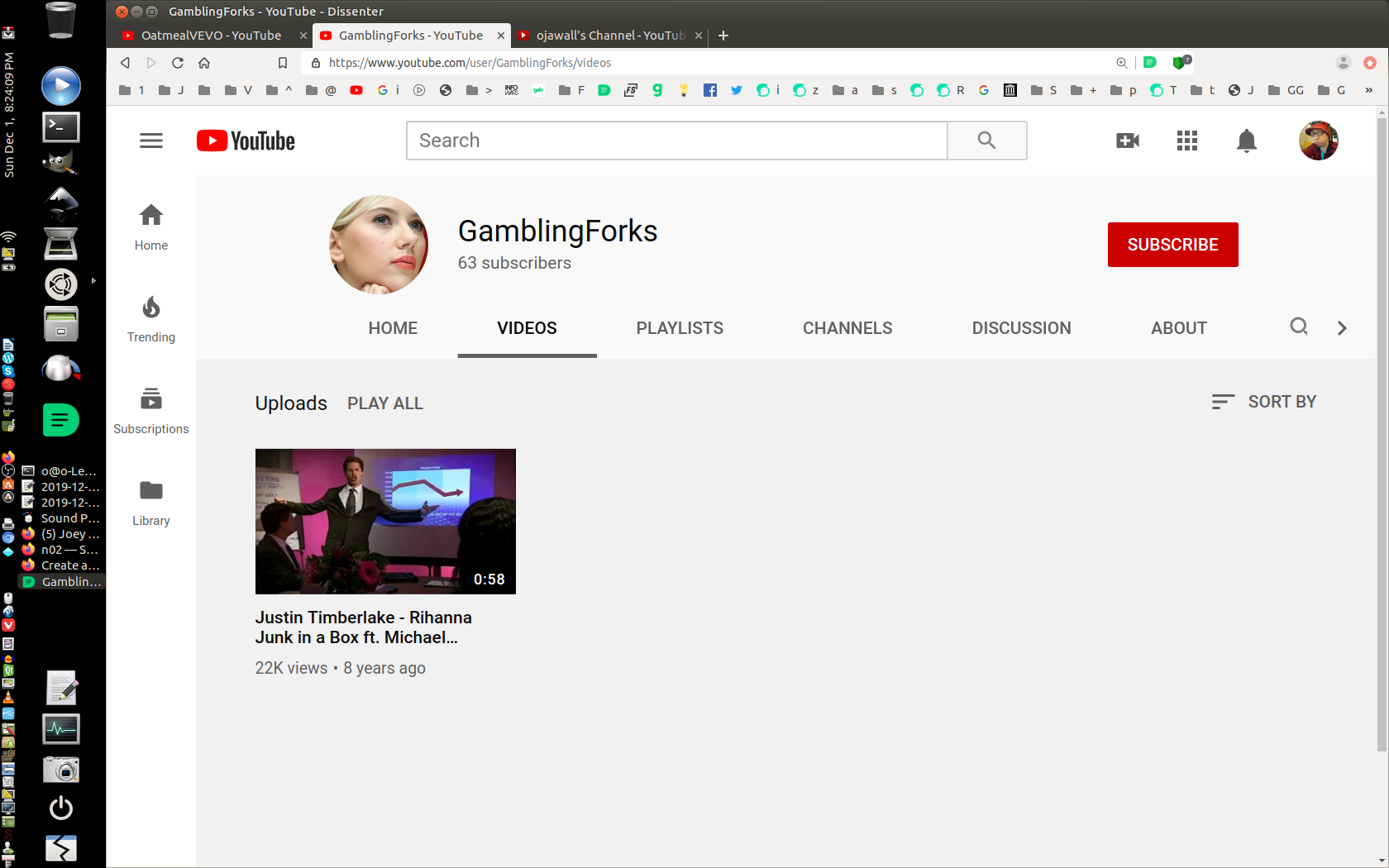The image size is (1389, 868).
Task: Open the system monitor dock icon
Action: click(61, 728)
